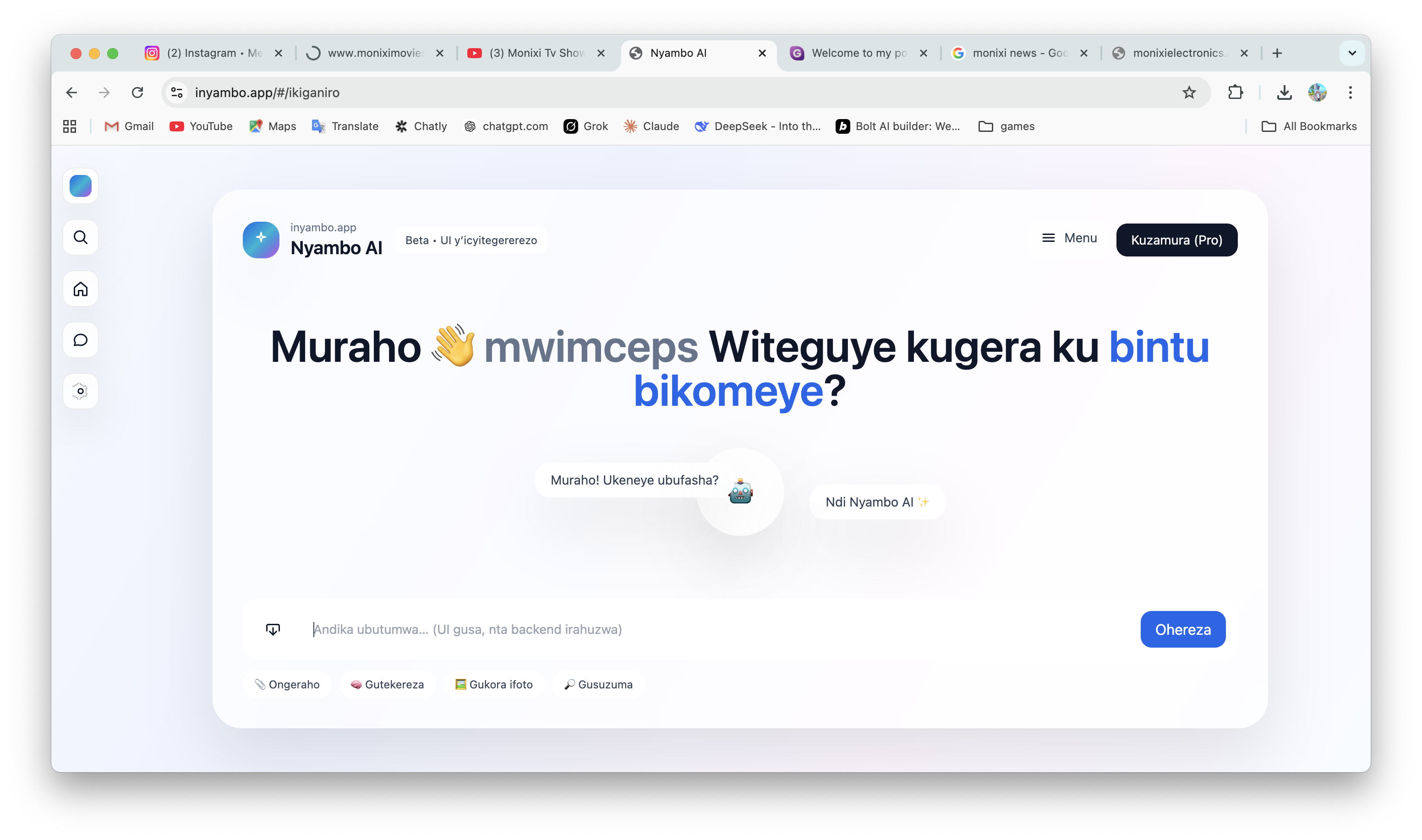The height and width of the screenshot is (840, 1422).
Task: Click the mwimceps username in the greeting
Action: 591,347
